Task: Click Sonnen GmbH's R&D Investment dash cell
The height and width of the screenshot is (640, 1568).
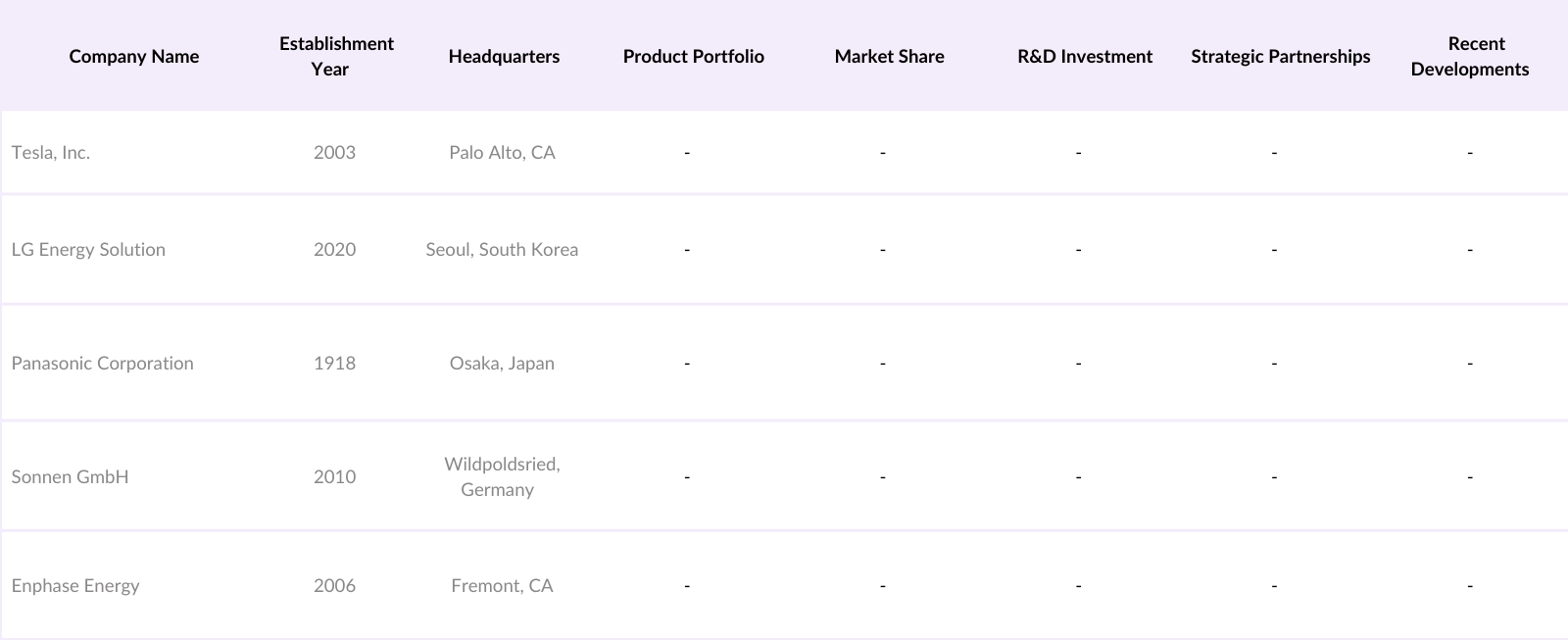Action: click(x=1078, y=476)
